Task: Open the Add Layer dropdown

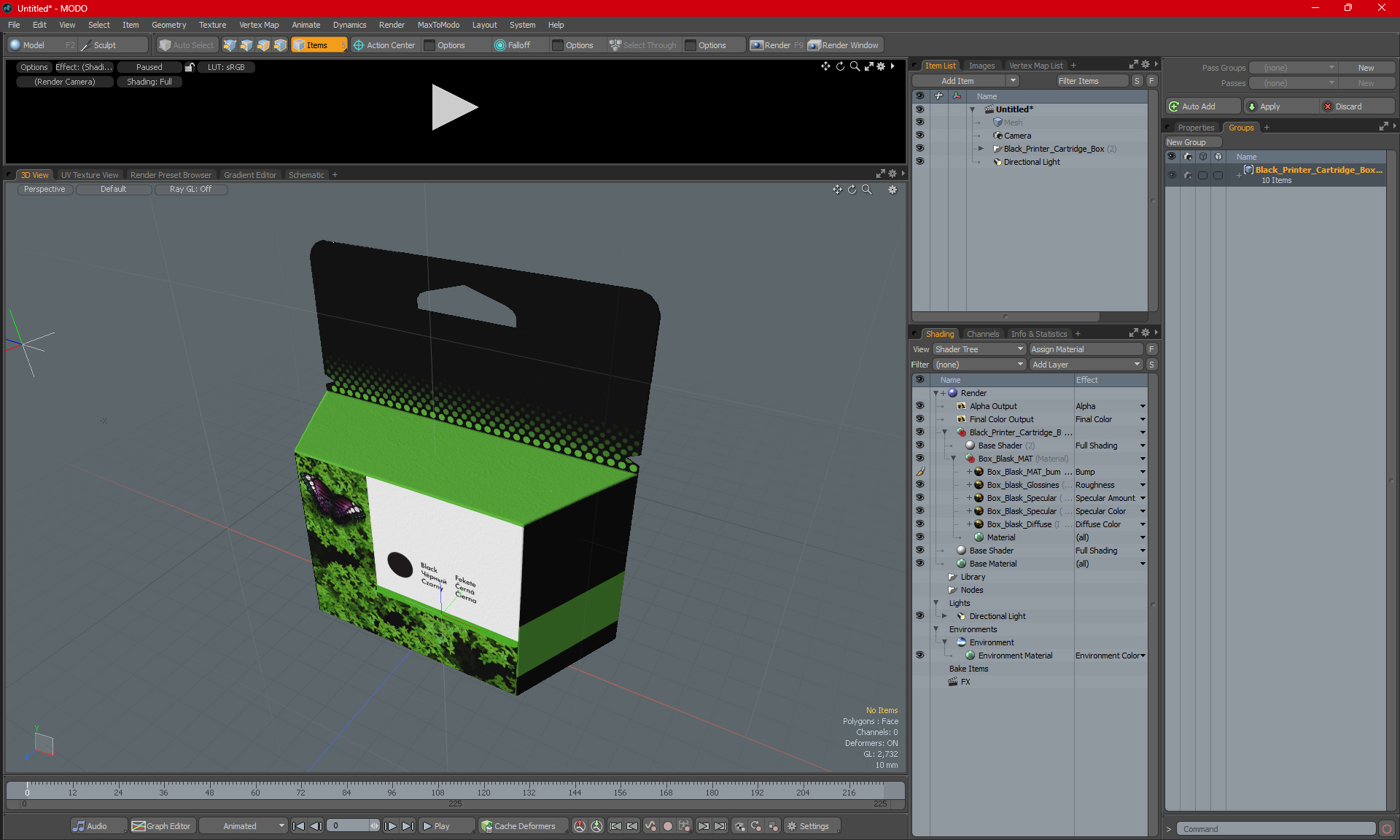Action: pyautogui.click(x=1086, y=365)
